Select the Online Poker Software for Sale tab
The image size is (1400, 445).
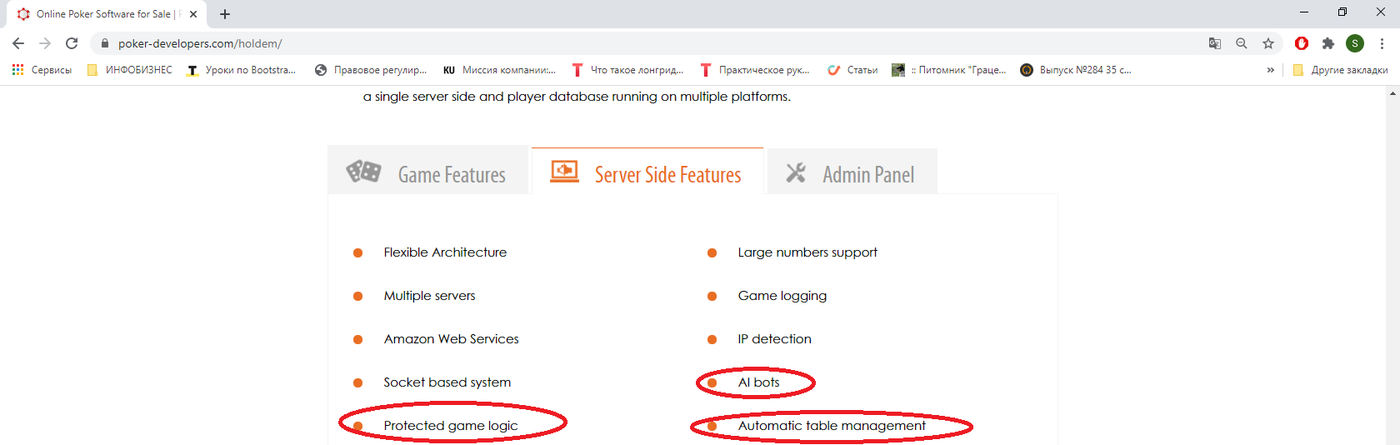coord(108,14)
